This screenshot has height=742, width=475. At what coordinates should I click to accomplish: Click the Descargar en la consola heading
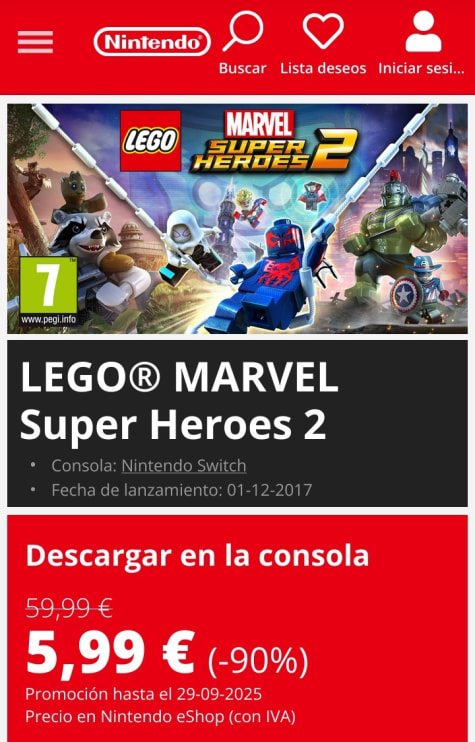click(x=197, y=556)
